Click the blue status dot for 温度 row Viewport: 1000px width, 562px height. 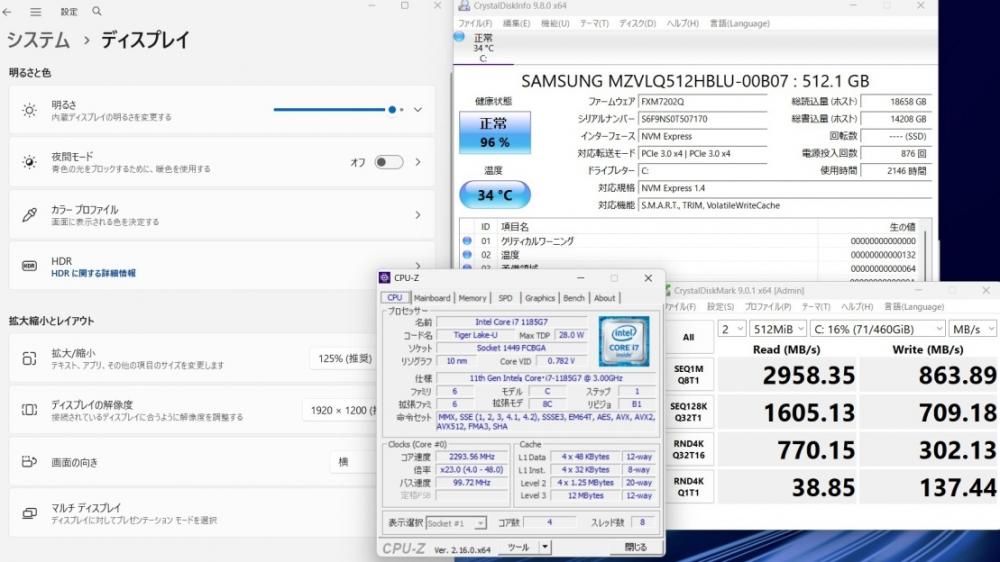coord(467,255)
